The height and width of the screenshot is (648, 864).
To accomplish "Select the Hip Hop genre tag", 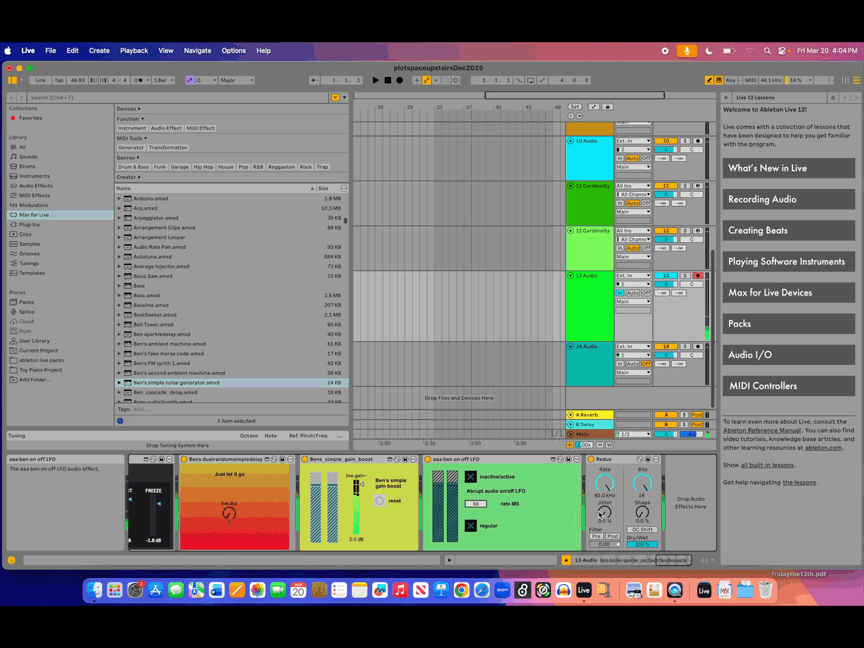I will (x=203, y=167).
